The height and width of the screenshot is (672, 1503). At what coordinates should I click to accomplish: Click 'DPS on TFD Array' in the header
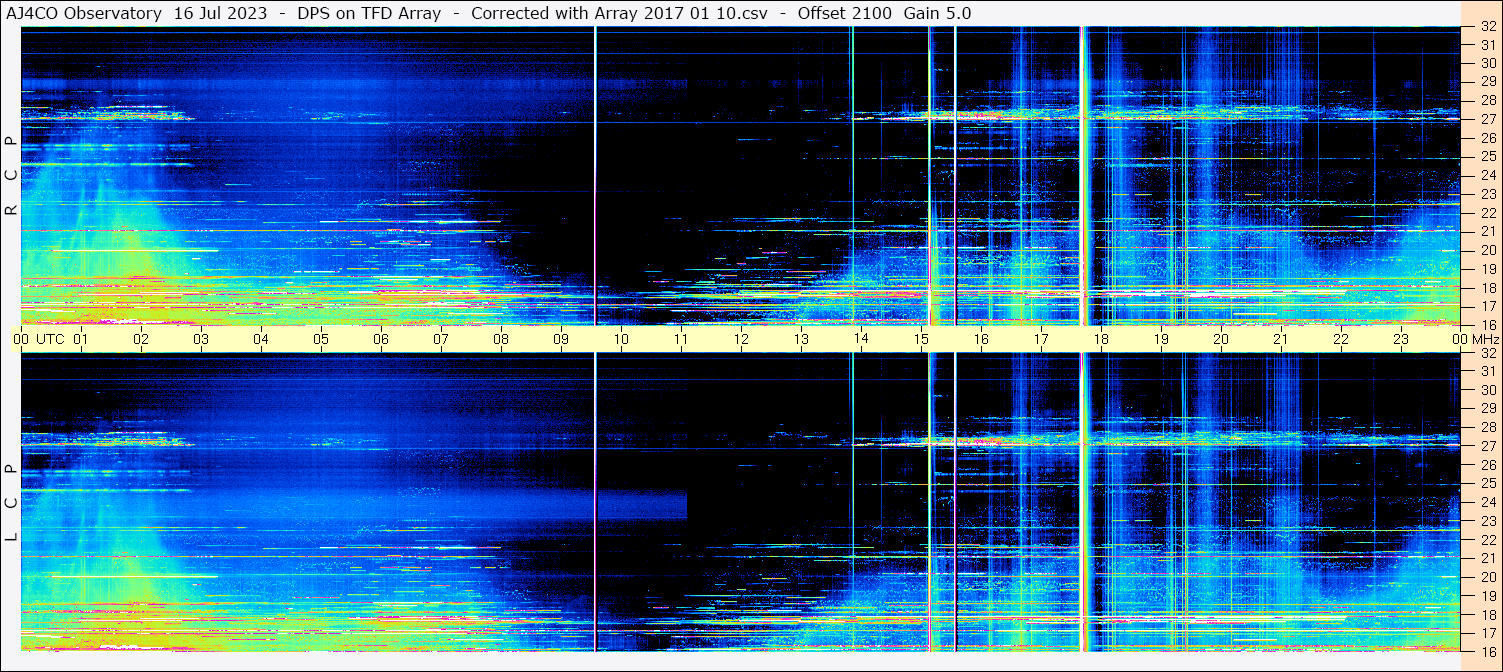click(369, 13)
